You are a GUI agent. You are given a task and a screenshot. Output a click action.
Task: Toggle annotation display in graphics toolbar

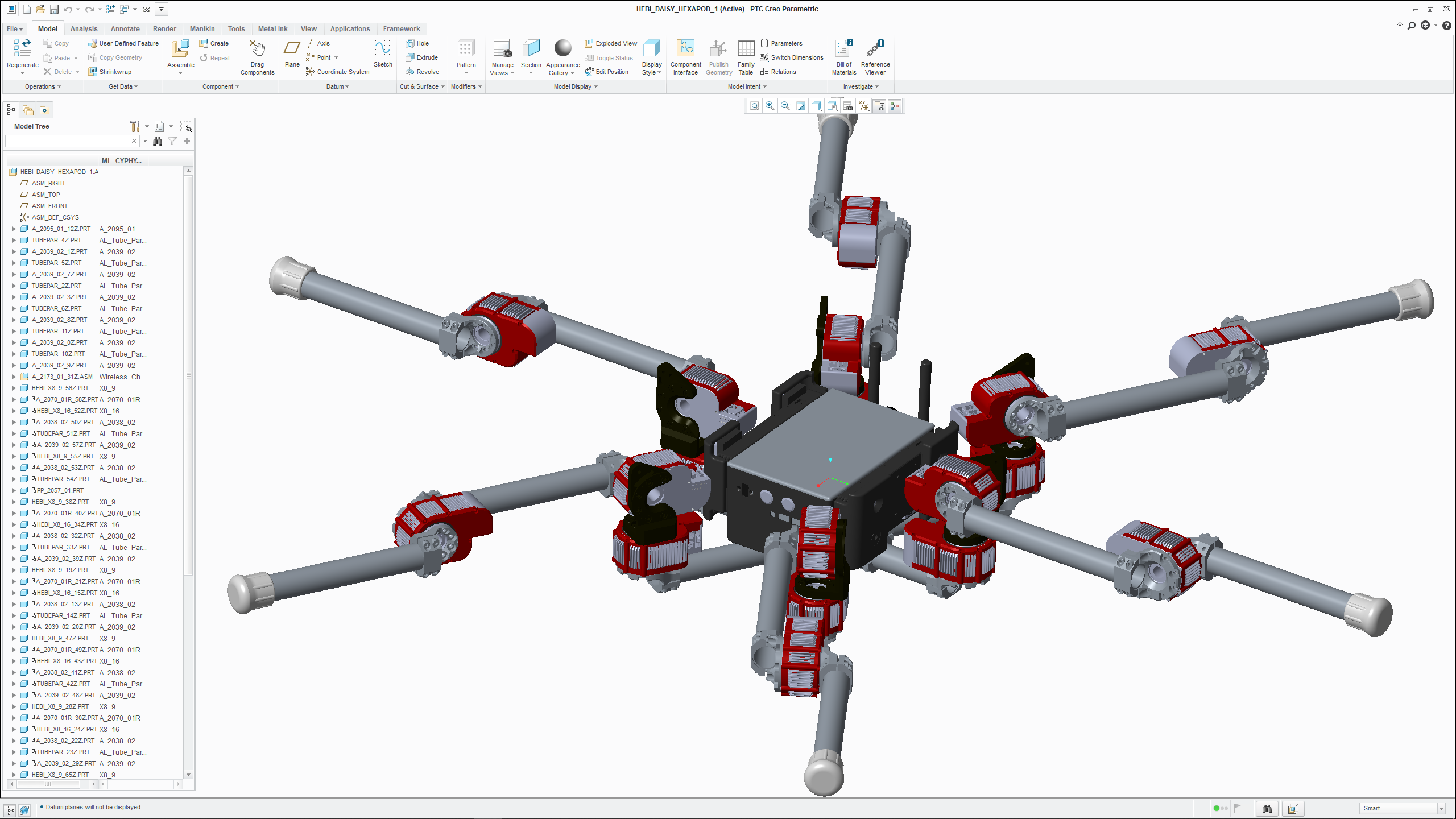click(879, 106)
